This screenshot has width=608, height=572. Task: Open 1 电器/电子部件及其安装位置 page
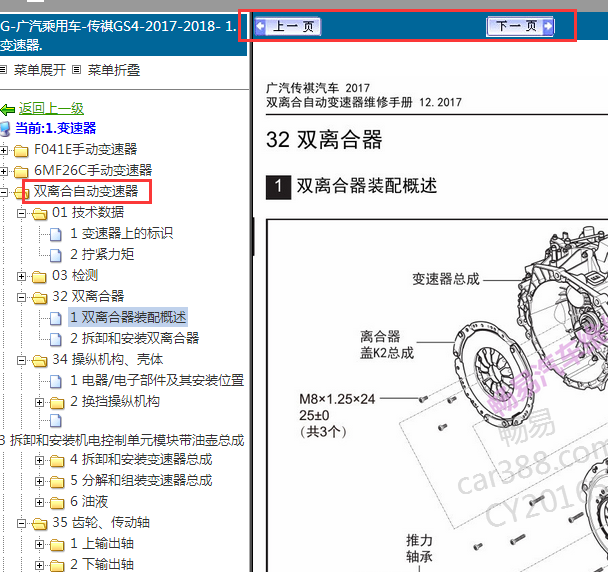coord(157,380)
